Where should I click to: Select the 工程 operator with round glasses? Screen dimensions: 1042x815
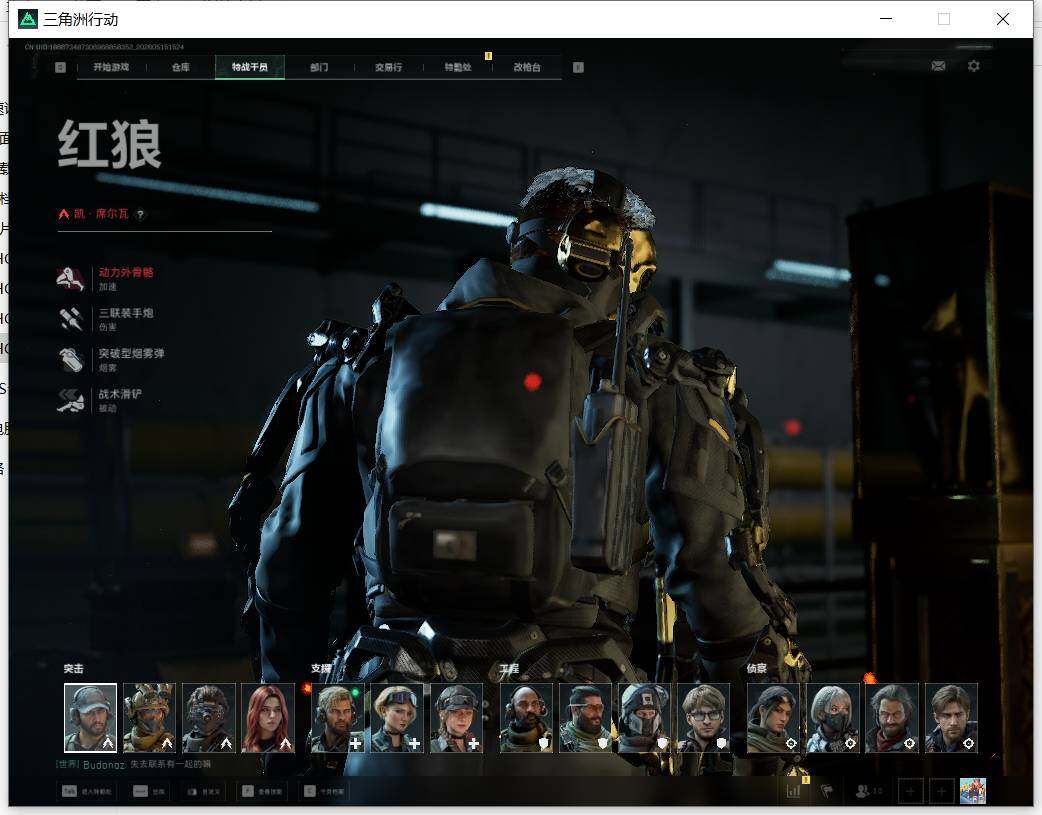coord(704,718)
